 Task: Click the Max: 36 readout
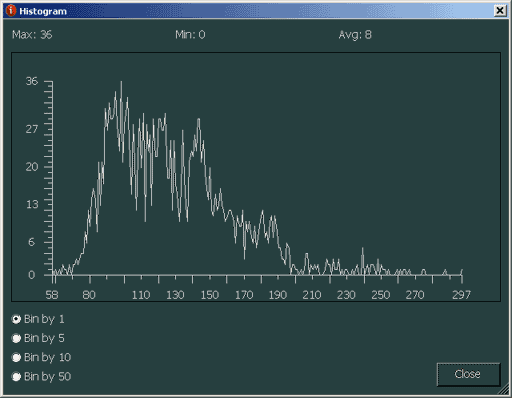point(32,35)
